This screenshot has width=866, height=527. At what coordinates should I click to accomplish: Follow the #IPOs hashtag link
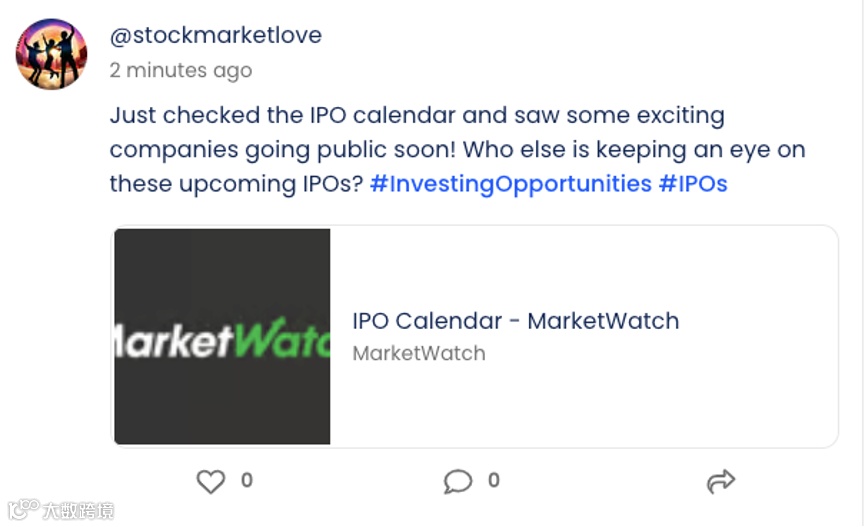(692, 184)
